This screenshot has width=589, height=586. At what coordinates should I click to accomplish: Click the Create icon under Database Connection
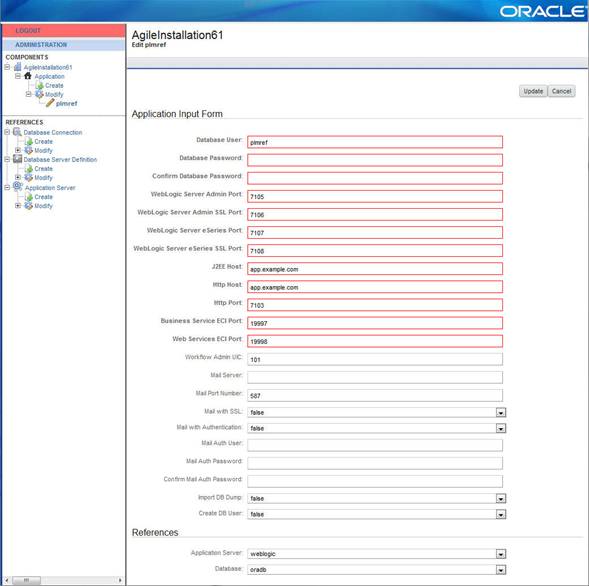[29, 141]
